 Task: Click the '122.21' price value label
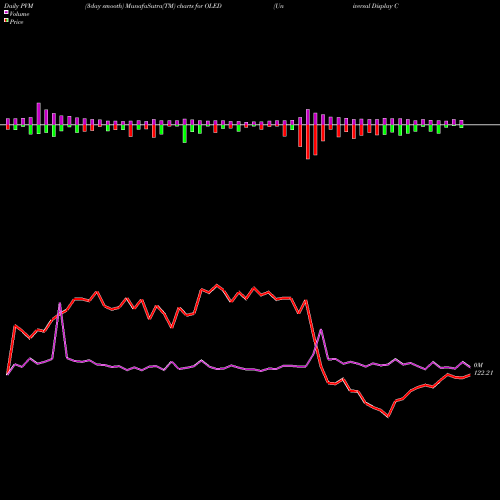click(483, 373)
